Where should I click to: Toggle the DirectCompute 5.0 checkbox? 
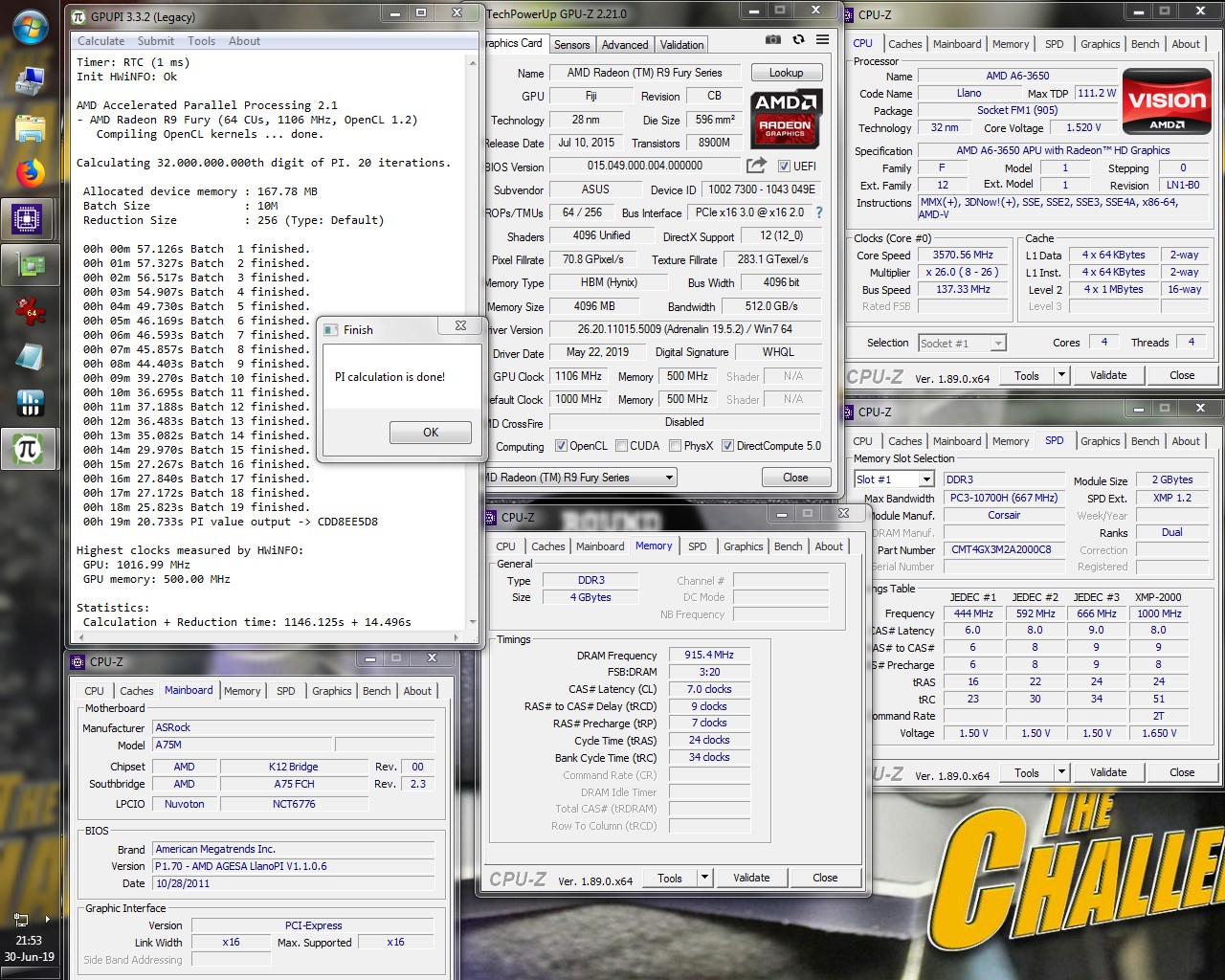coord(728,446)
